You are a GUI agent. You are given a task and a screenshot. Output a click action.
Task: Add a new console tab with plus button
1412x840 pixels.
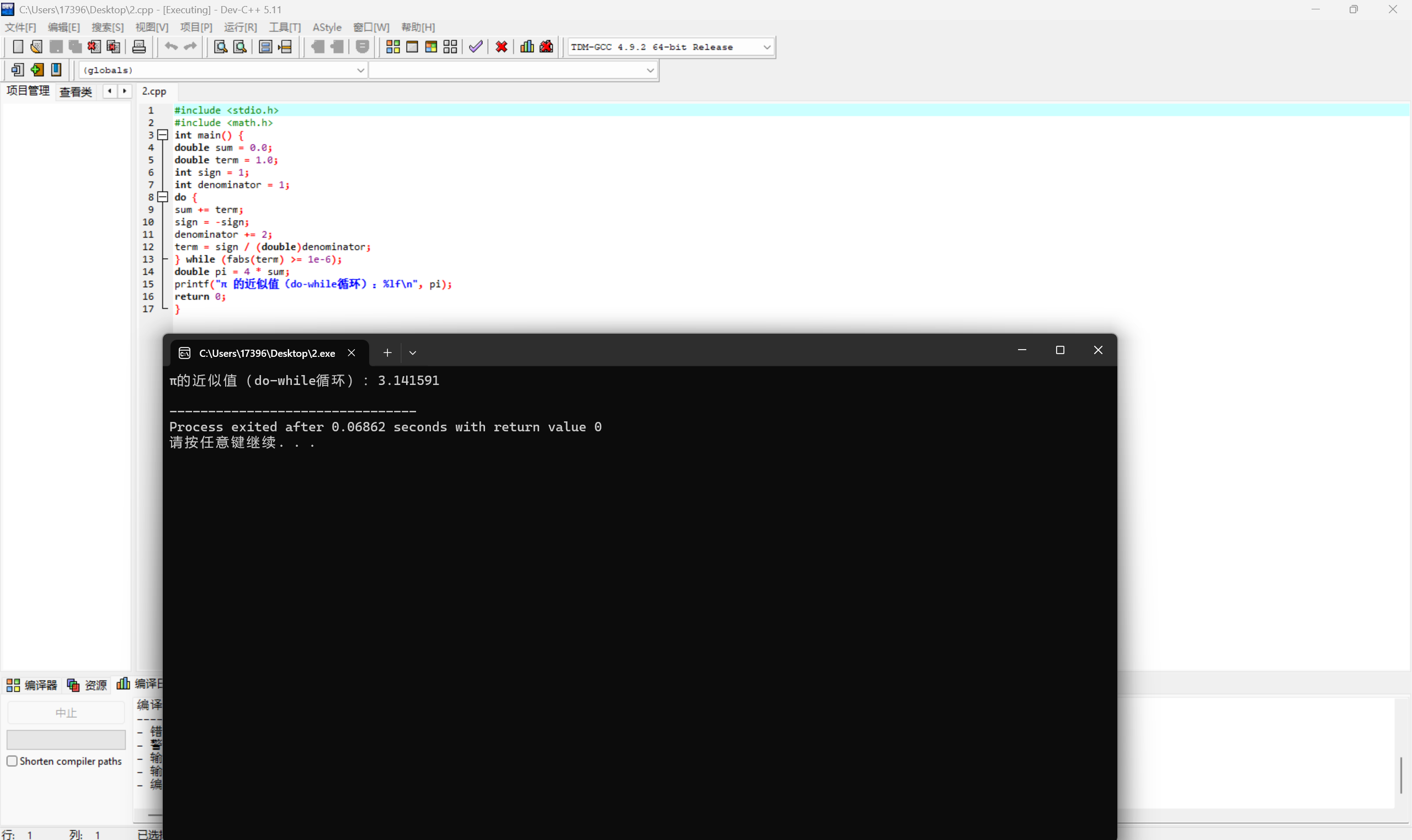click(x=387, y=352)
